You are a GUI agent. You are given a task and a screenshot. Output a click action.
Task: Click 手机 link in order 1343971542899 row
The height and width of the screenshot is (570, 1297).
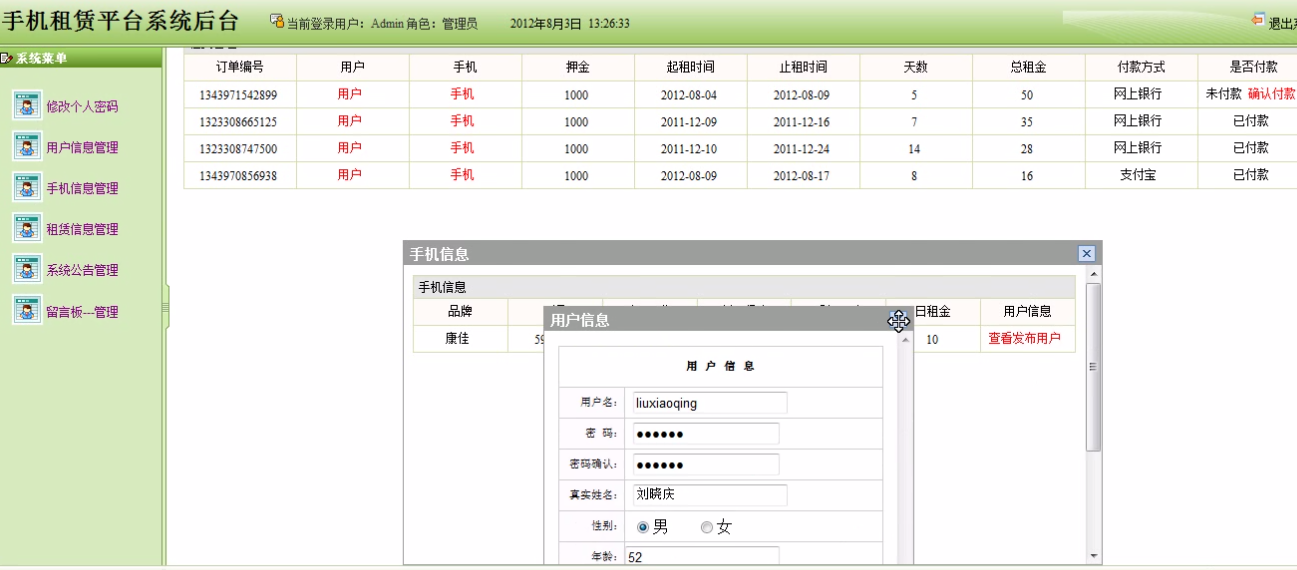click(x=462, y=94)
